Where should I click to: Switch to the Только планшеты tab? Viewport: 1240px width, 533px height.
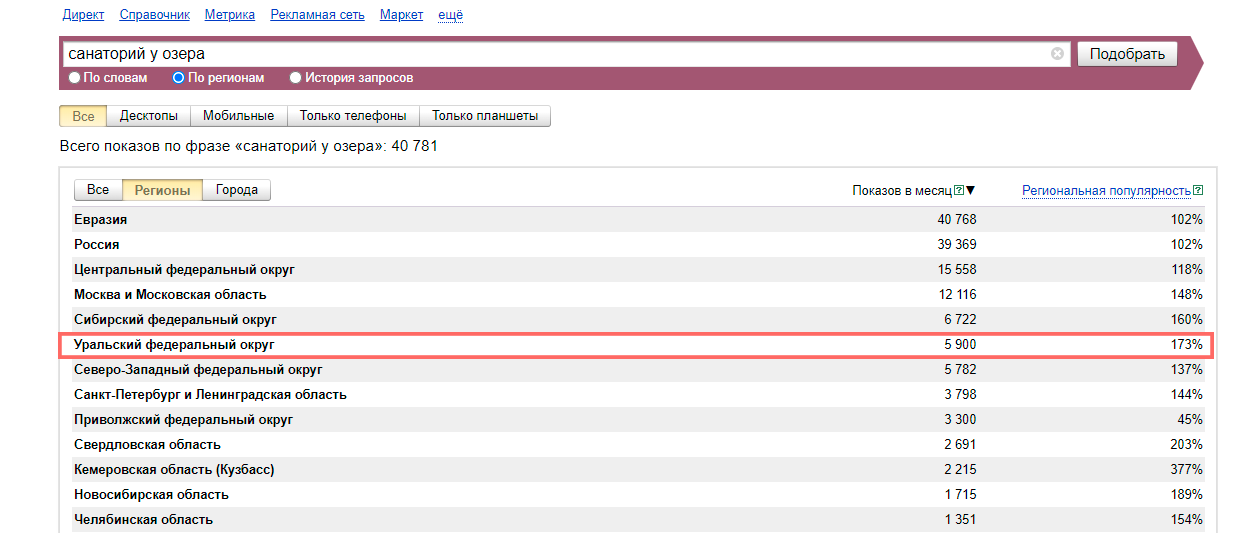(485, 116)
